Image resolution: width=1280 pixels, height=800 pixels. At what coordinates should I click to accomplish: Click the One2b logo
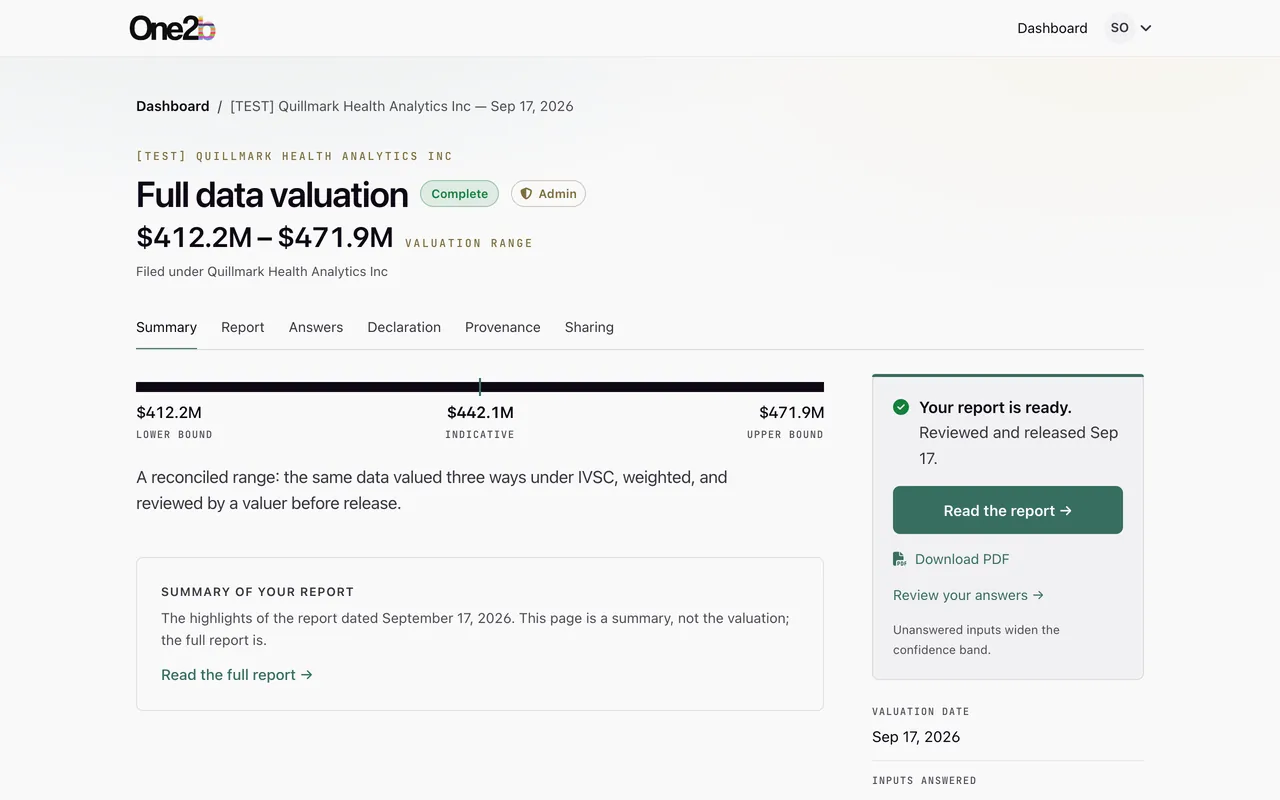click(172, 28)
